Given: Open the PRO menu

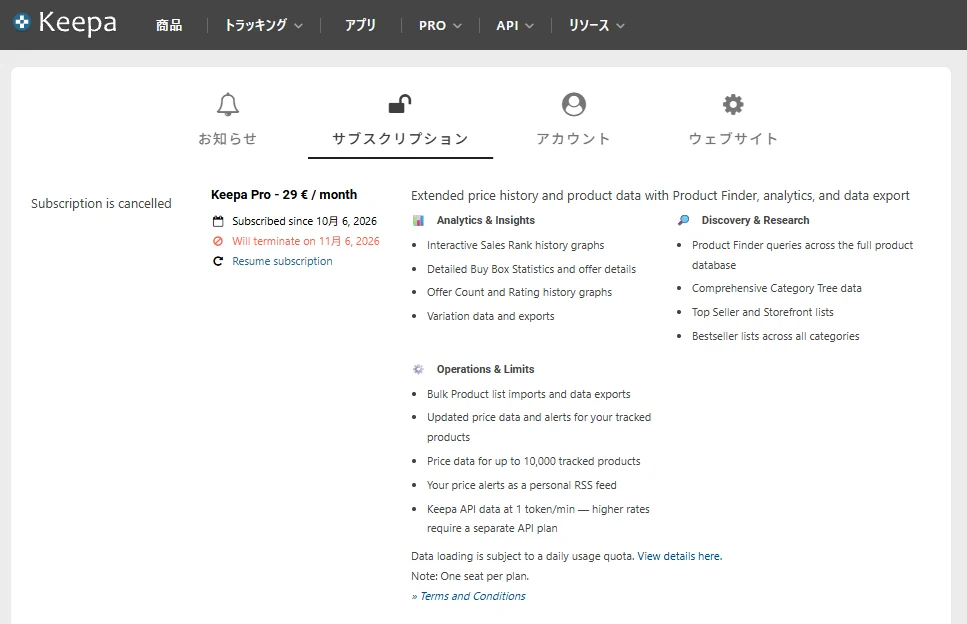Looking at the screenshot, I should pos(432,25).
